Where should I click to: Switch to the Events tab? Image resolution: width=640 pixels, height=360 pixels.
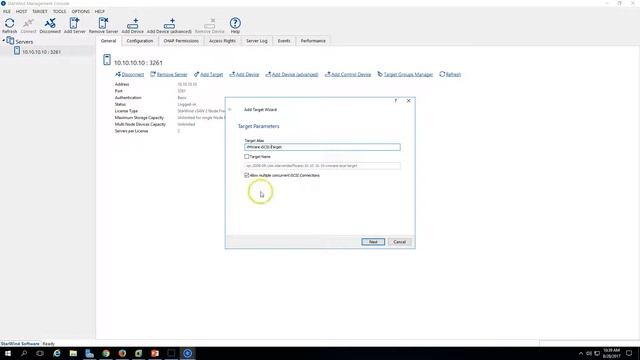tap(284, 41)
